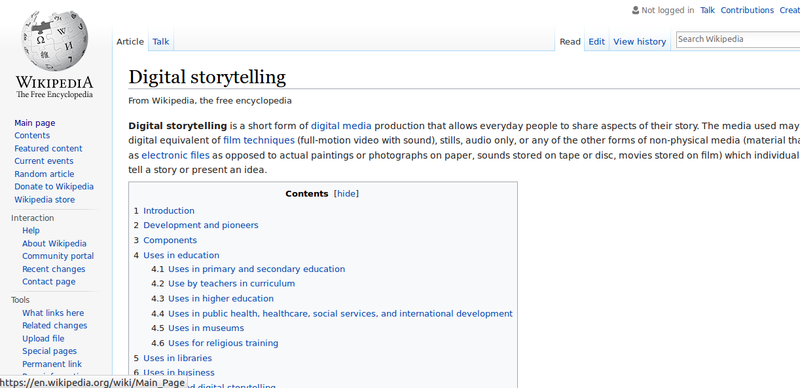Switch to the Talk tab
800x388 pixels.
161,42
